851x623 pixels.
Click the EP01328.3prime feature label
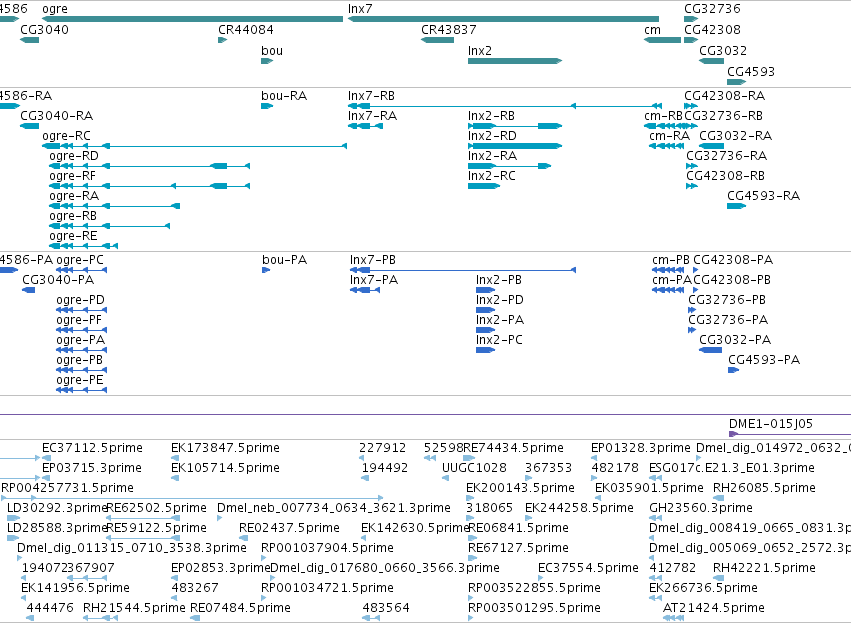(x=640, y=448)
